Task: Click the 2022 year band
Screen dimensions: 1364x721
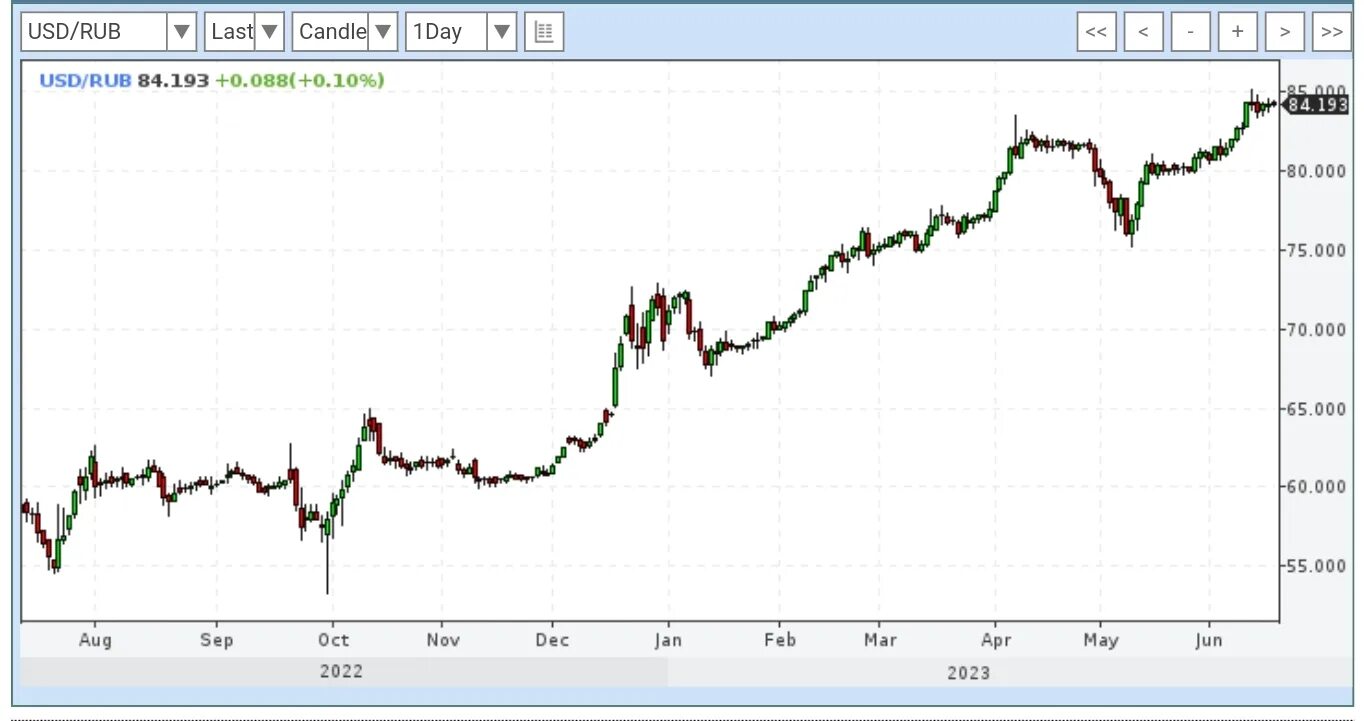Action: [342, 672]
